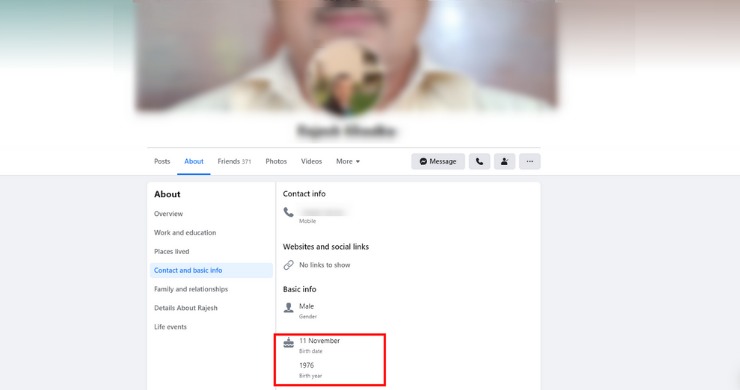Select Contact and basic info
740x390 pixels.
211,271
